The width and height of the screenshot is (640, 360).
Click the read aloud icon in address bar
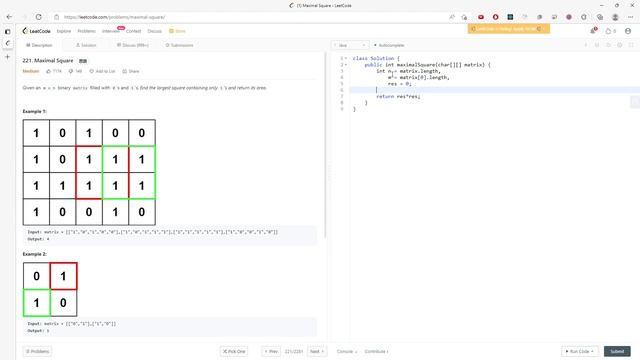[x=452, y=17]
